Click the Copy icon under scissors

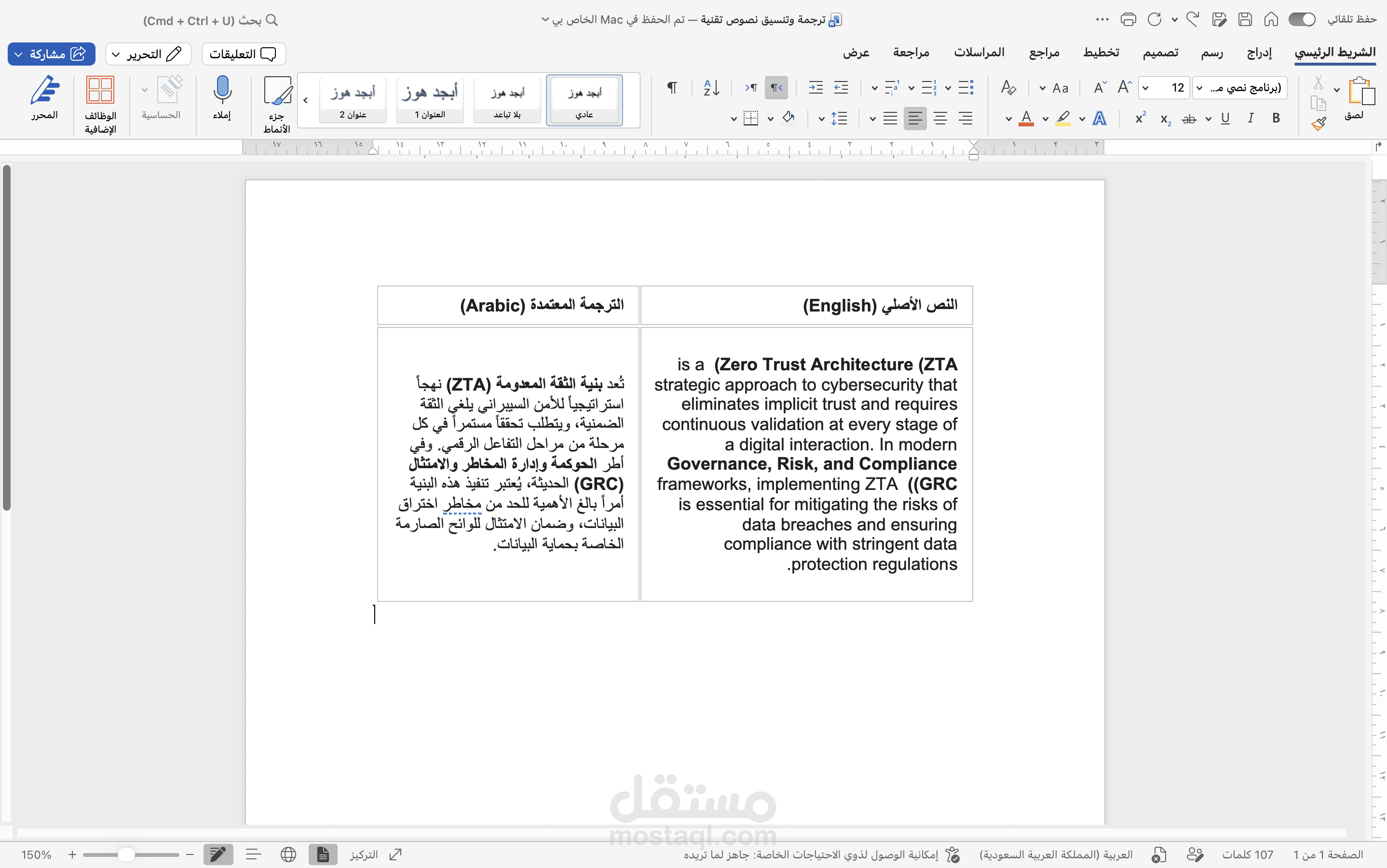[1319, 103]
